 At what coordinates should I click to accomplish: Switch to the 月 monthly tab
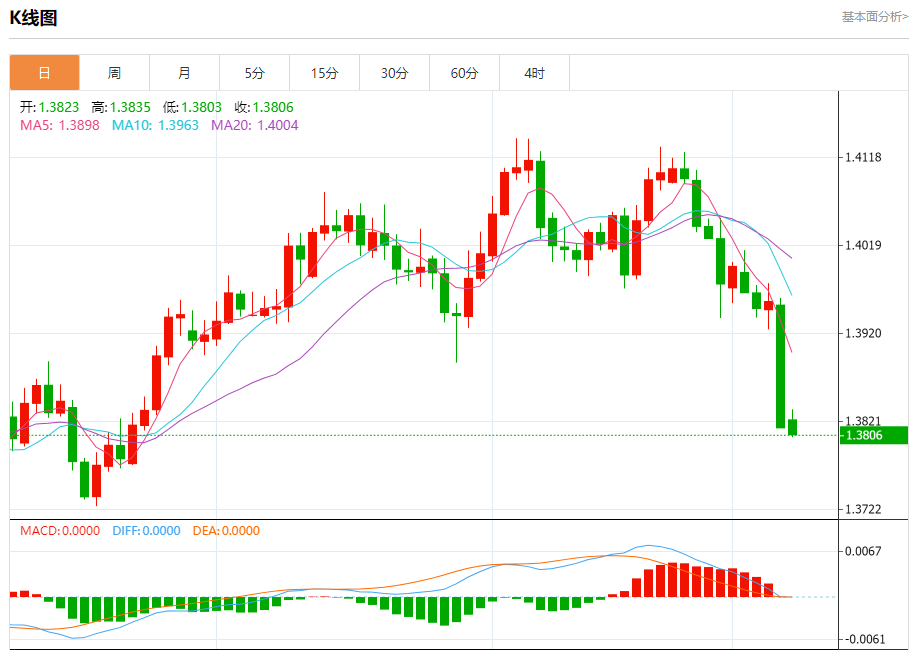pyautogui.click(x=184, y=73)
